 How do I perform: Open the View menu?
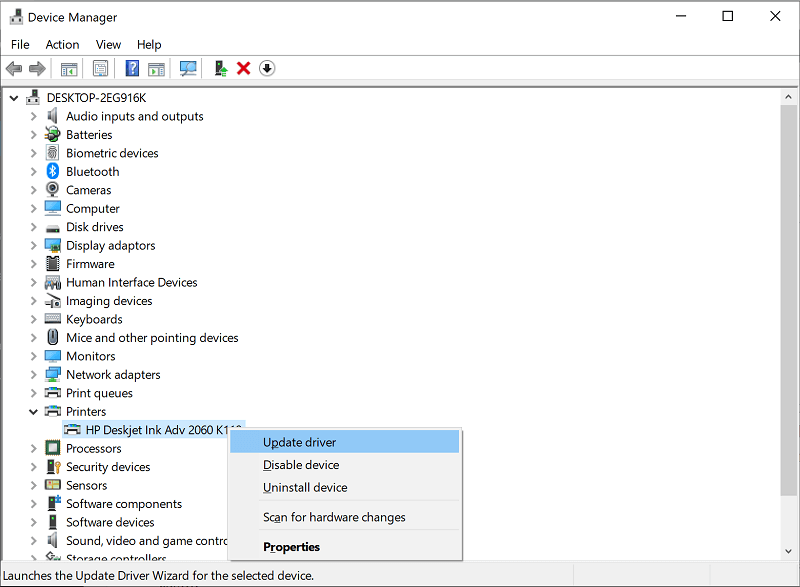tap(108, 44)
